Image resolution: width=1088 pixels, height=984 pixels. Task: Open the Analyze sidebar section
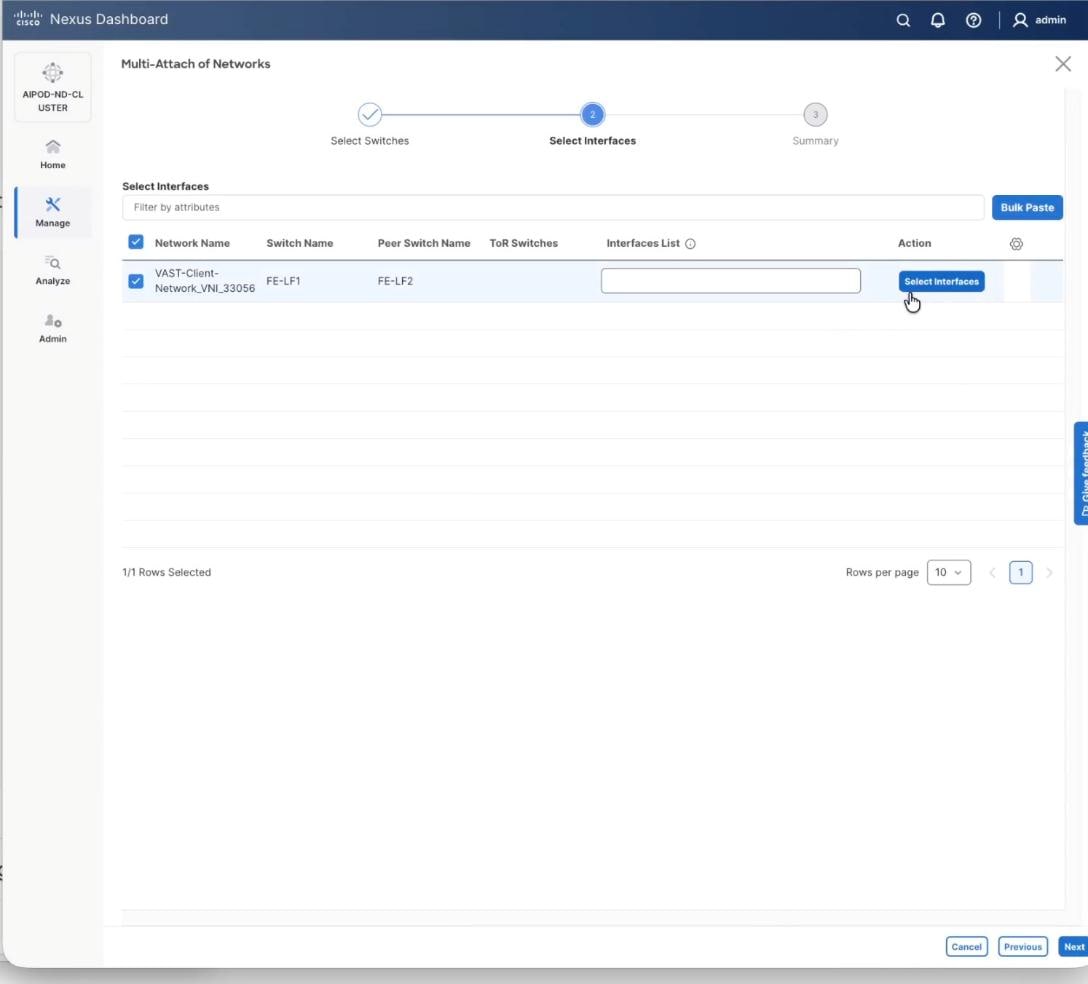53,270
